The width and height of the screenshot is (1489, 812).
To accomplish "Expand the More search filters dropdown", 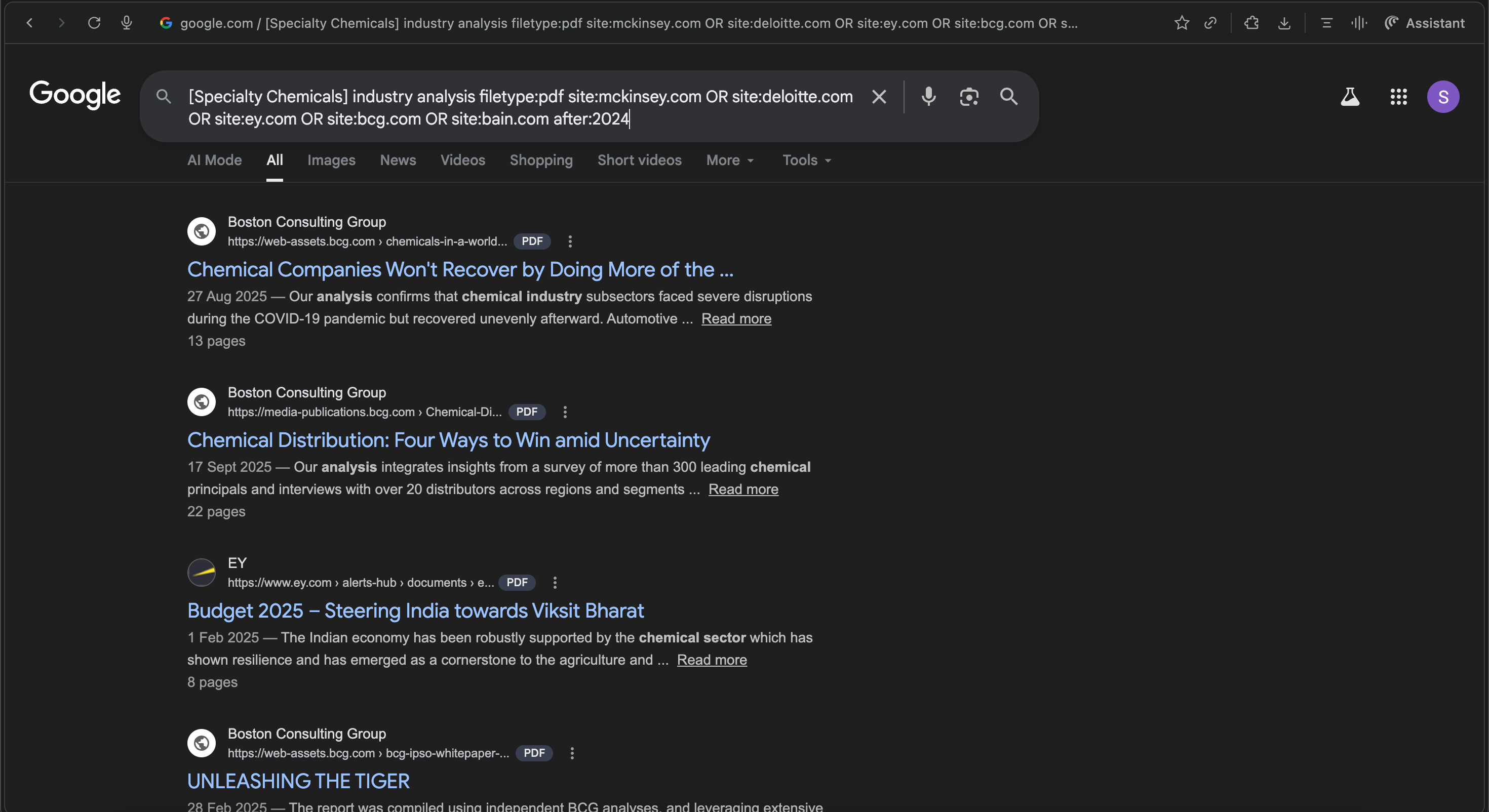I will [729, 160].
